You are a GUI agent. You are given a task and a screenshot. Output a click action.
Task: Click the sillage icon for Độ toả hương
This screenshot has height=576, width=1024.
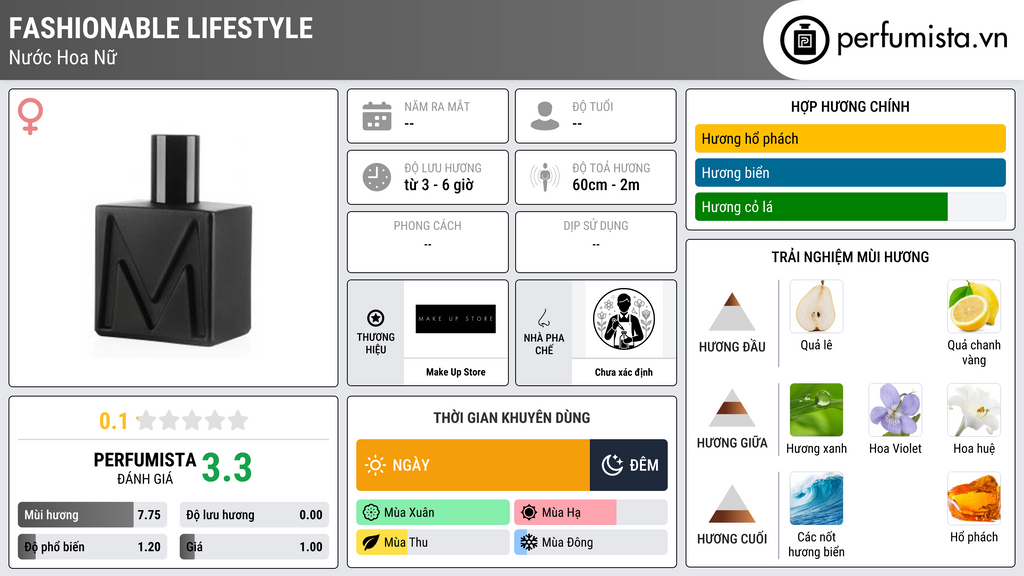[x=545, y=177]
